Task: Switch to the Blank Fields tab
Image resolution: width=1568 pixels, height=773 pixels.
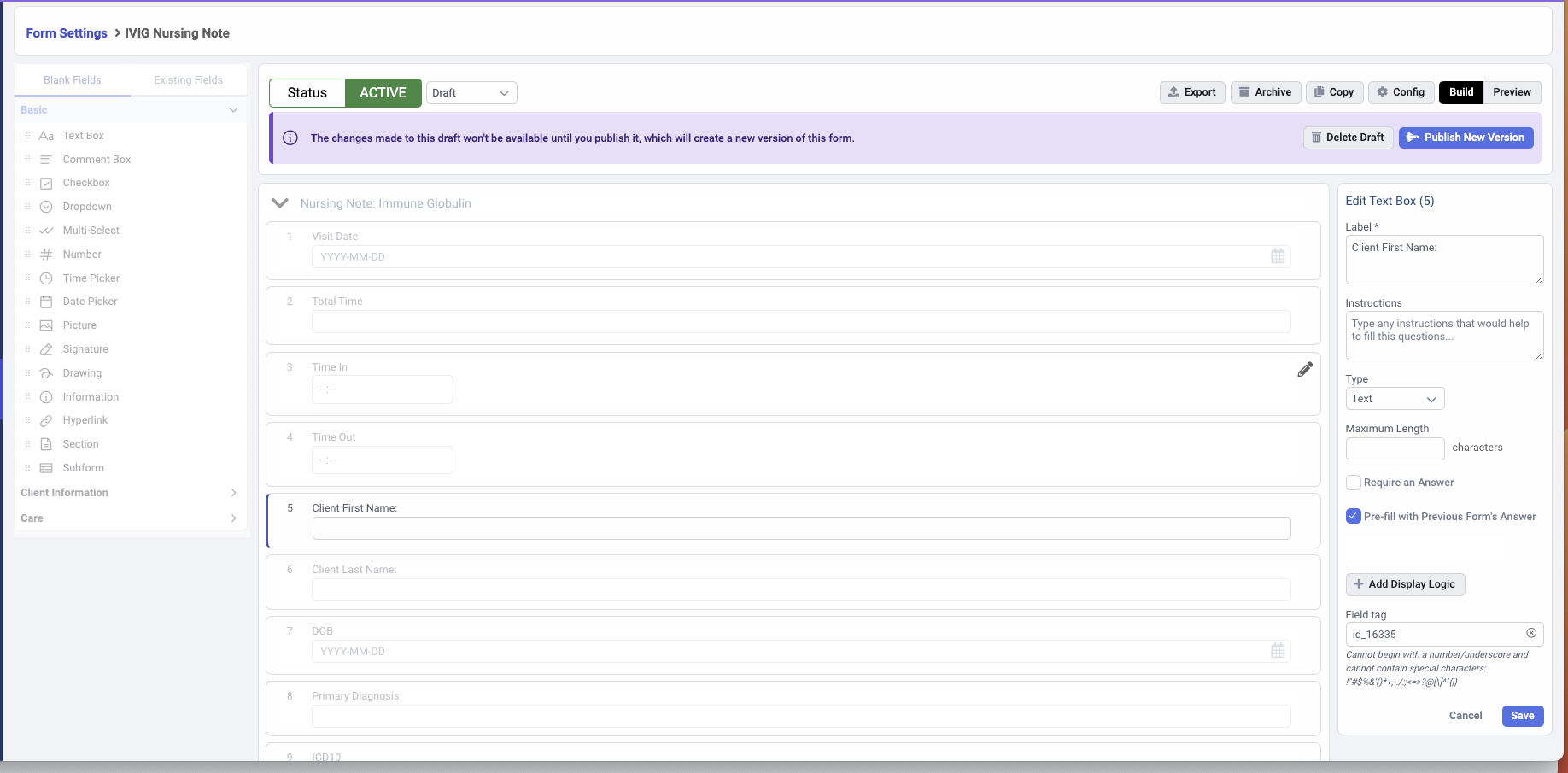Action: pos(73,80)
